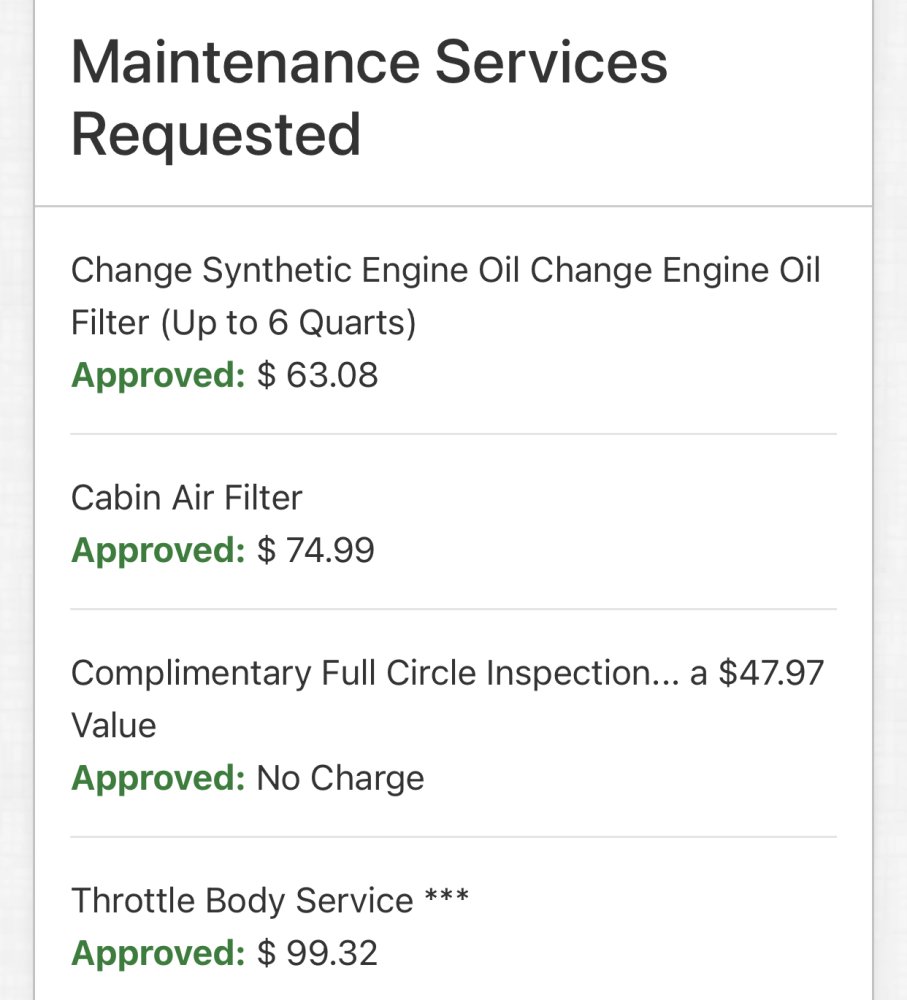Click the word Value under the inspection line
Image resolution: width=907 pixels, height=1000 pixels.
pos(114,725)
